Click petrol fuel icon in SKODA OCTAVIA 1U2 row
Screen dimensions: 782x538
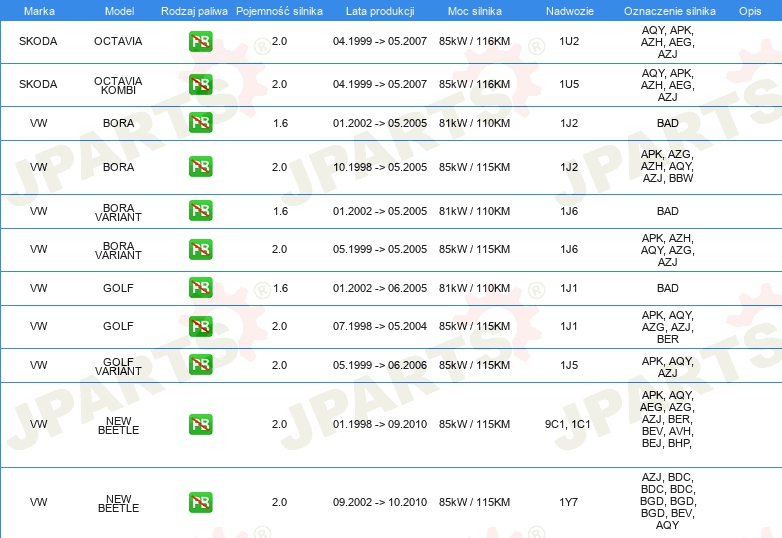tap(200, 41)
